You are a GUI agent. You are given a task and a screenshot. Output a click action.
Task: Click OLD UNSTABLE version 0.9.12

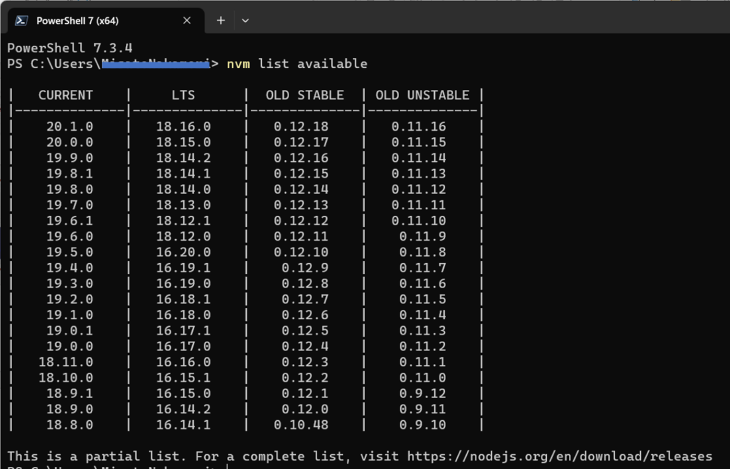(x=423, y=394)
